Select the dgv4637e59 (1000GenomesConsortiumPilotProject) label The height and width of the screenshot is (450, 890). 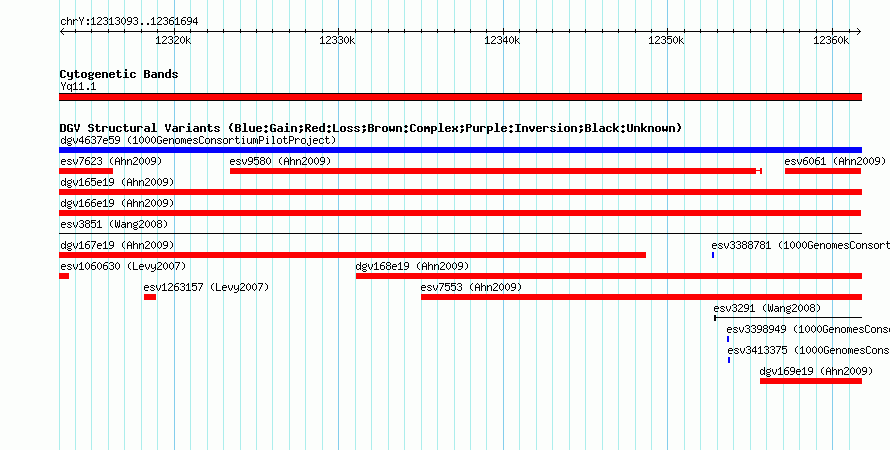point(198,140)
